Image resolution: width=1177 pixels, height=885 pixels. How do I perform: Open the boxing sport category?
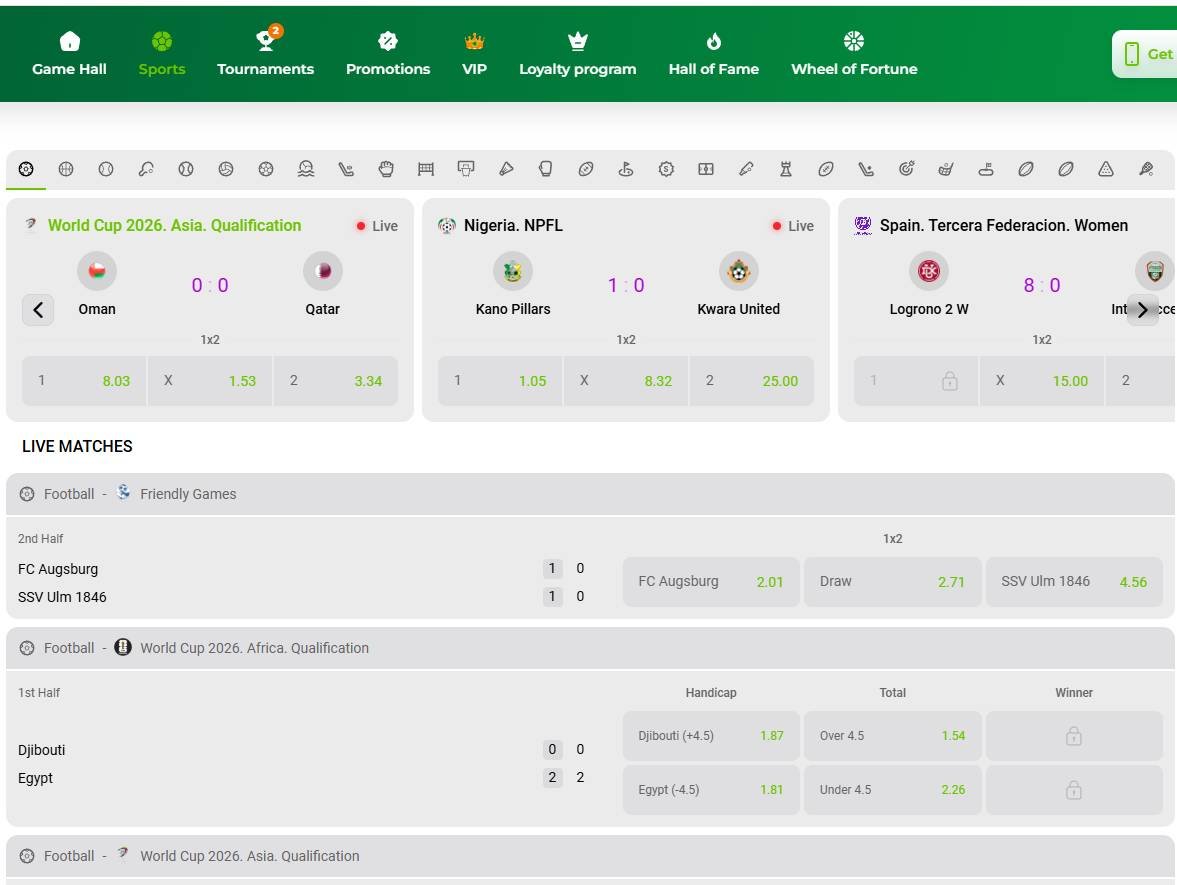click(x=546, y=169)
